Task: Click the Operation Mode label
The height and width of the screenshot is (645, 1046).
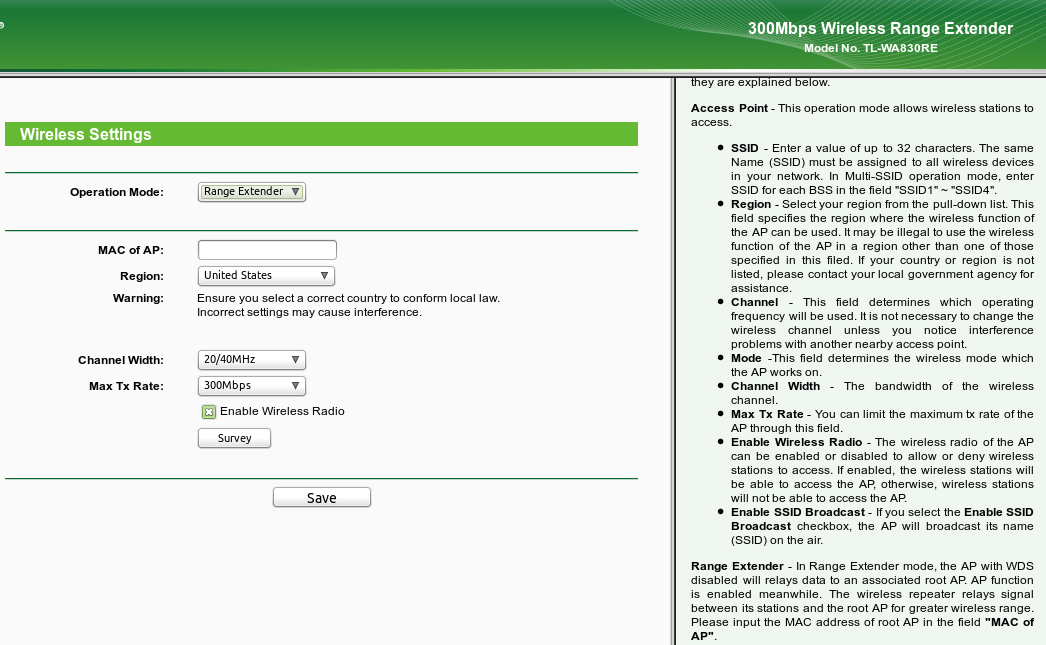Action: pos(117,192)
